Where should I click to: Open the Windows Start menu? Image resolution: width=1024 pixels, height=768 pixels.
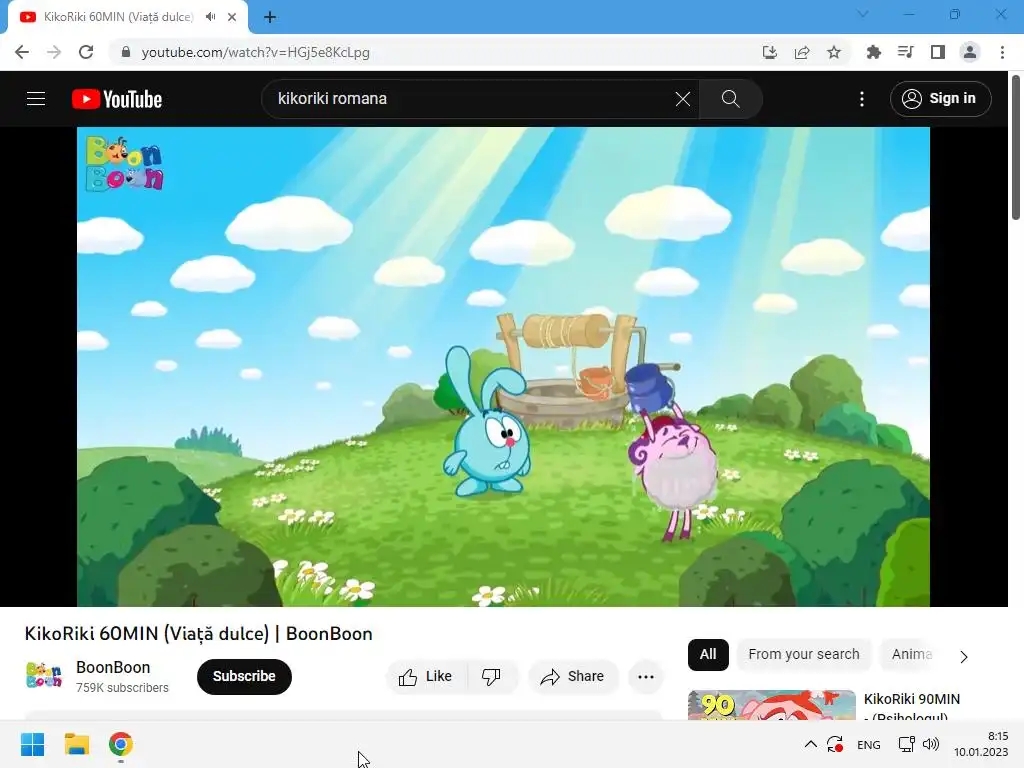tap(32, 744)
